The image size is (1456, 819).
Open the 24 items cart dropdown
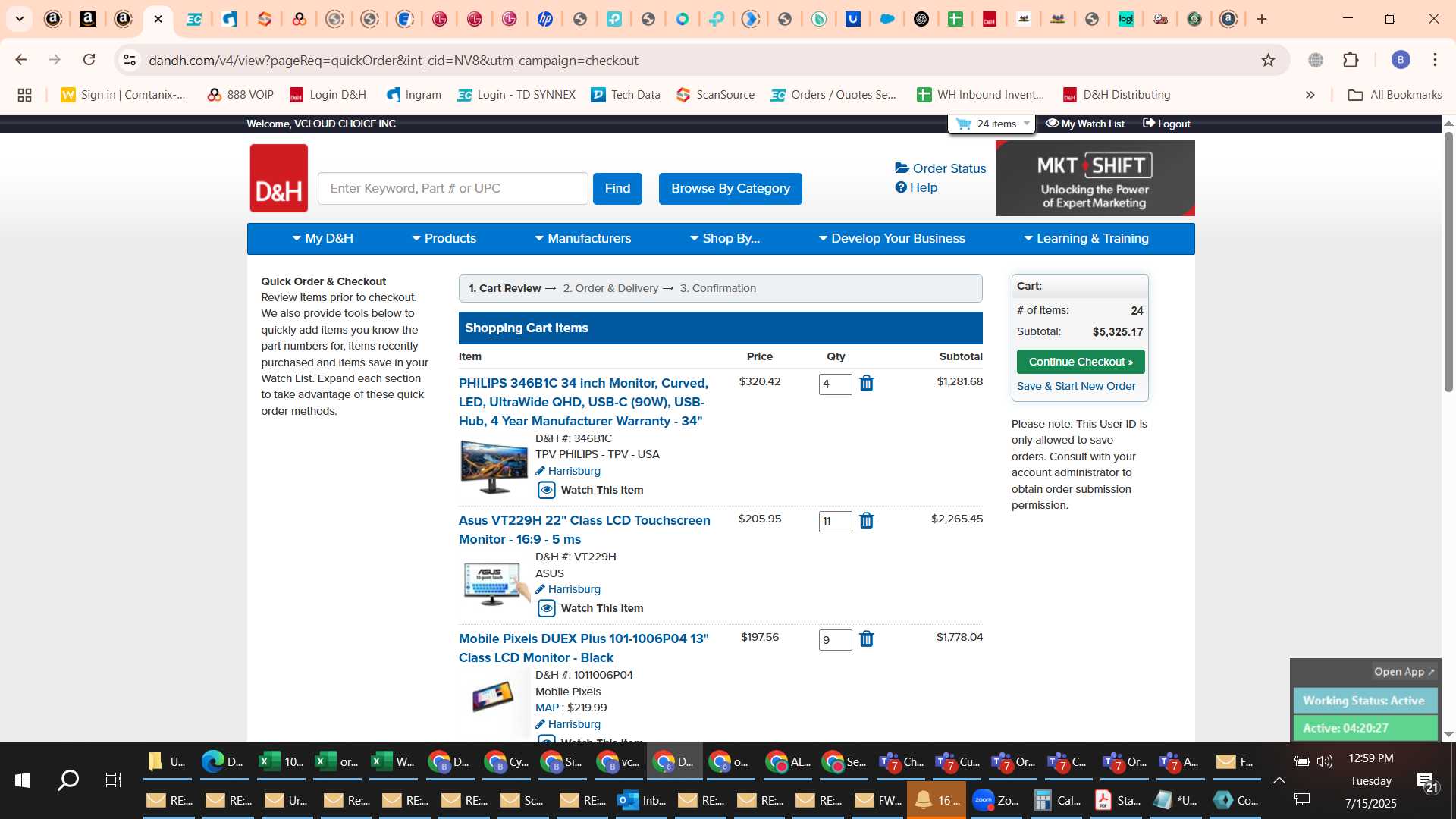pos(992,124)
